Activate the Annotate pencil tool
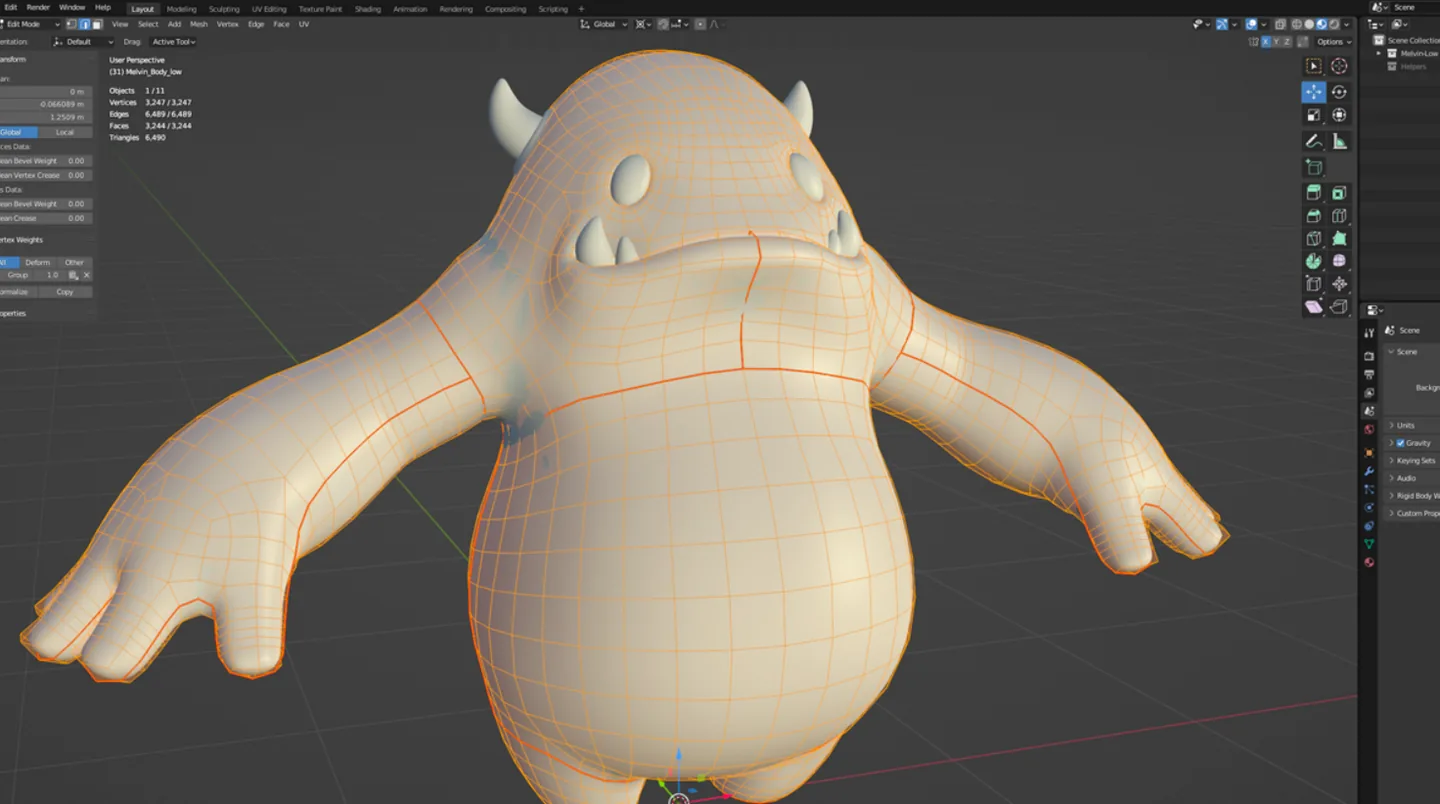 point(1314,142)
